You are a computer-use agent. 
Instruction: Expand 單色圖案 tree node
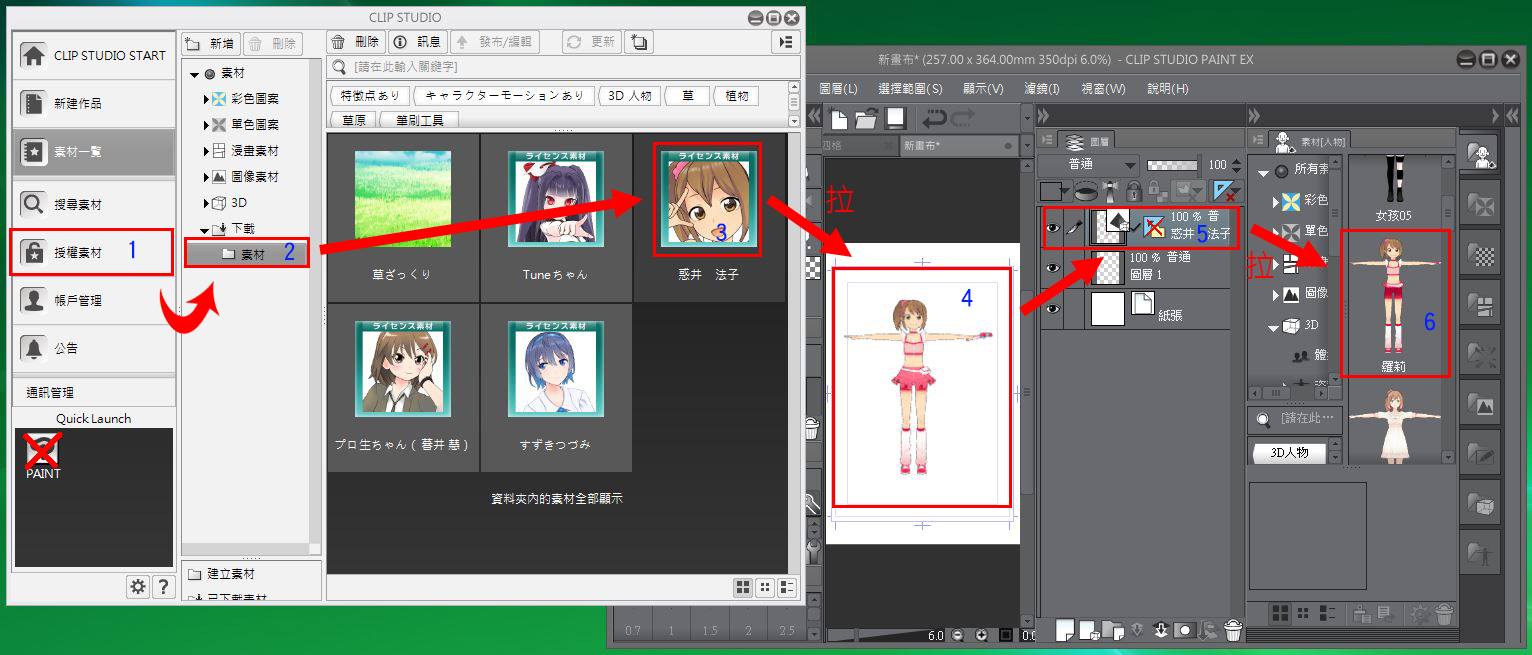pos(206,125)
